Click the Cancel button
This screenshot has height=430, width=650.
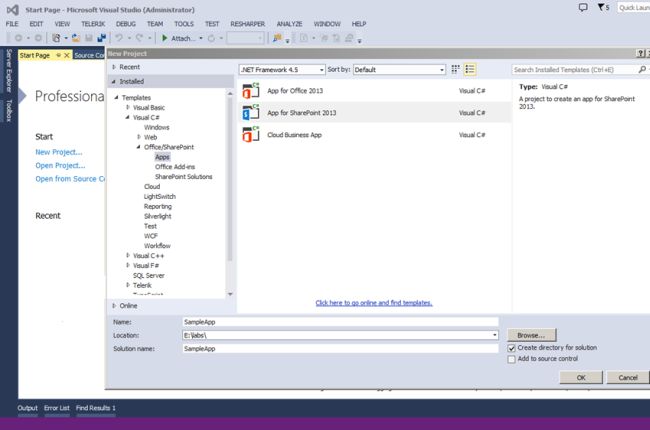[x=628, y=377]
